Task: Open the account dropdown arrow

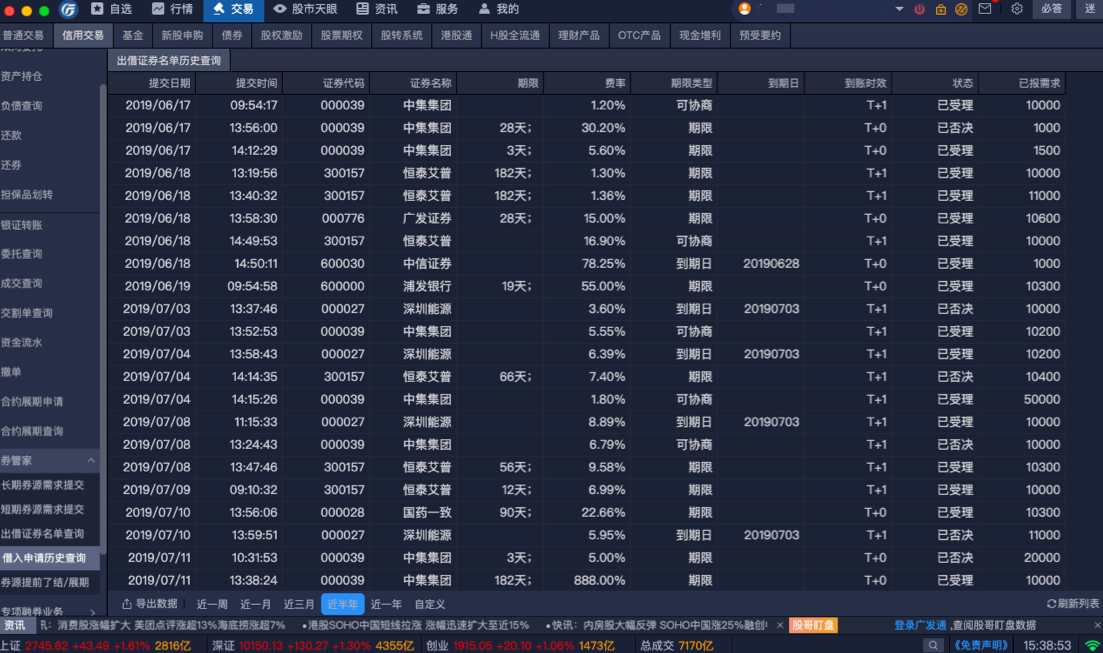Action: pyautogui.click(x=899, y=9)
